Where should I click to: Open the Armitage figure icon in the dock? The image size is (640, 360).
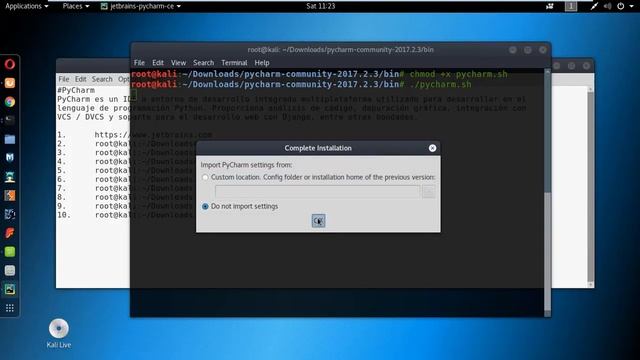(x=10, y=177)
